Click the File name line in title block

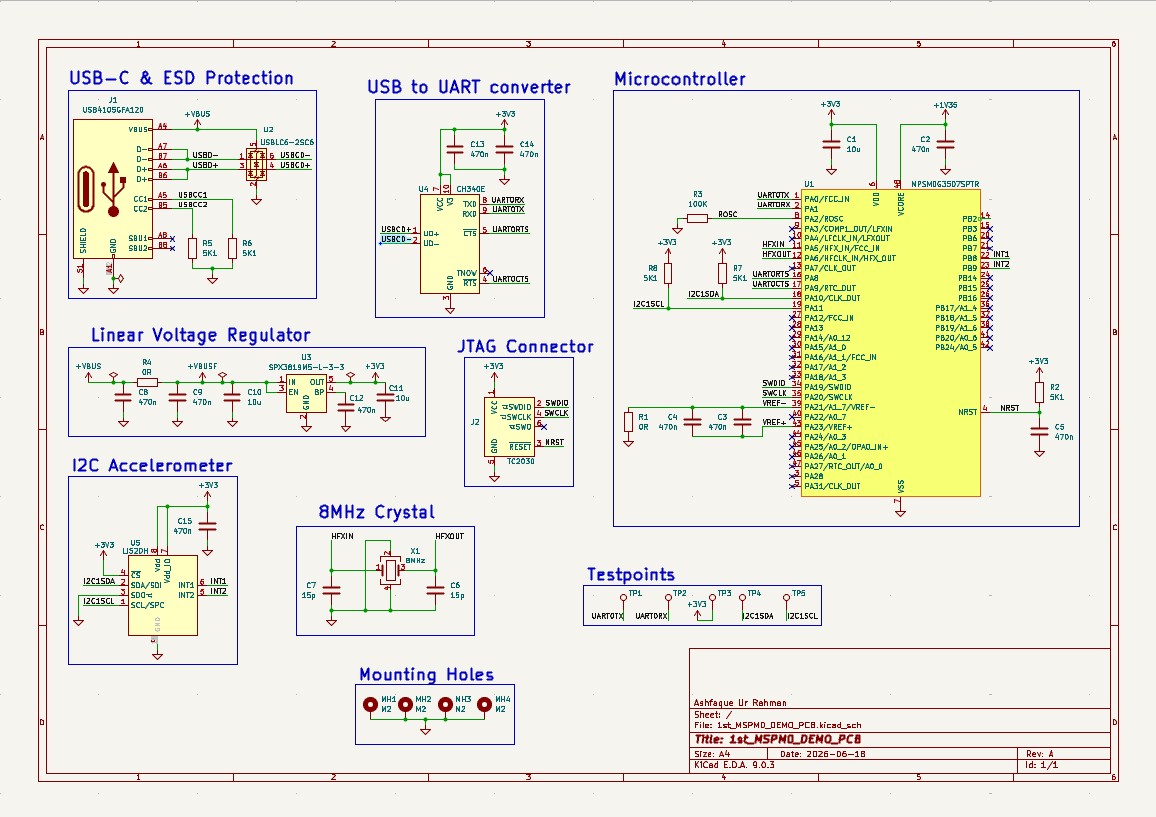778,725
